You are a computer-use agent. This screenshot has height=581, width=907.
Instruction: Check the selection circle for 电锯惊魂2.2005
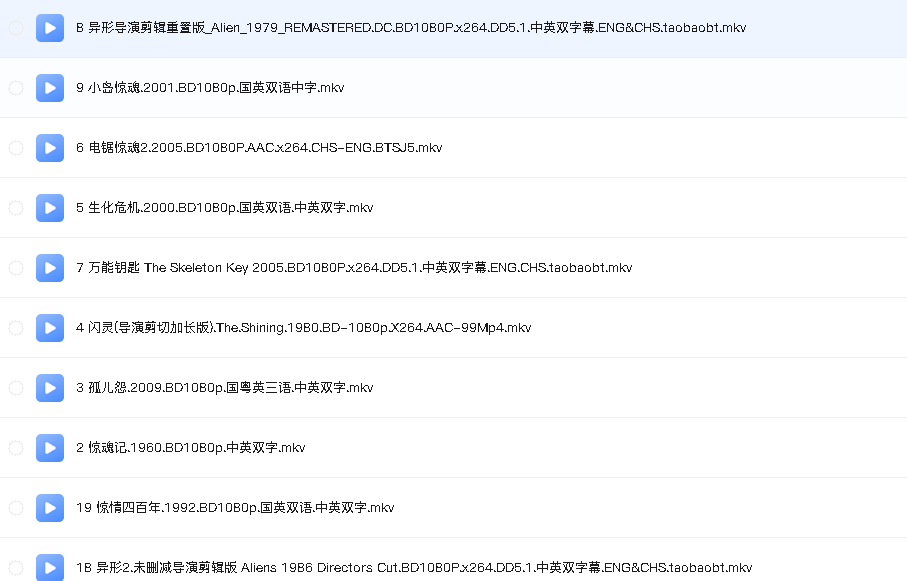(x=16, y=148)
